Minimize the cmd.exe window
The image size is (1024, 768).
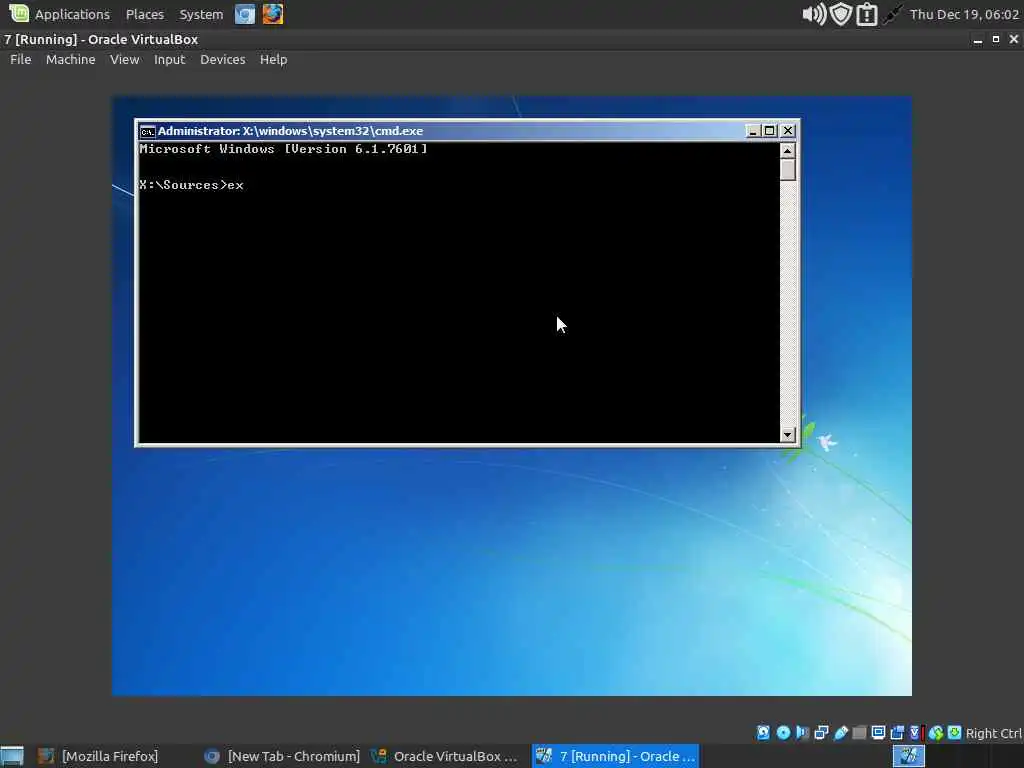752,131
